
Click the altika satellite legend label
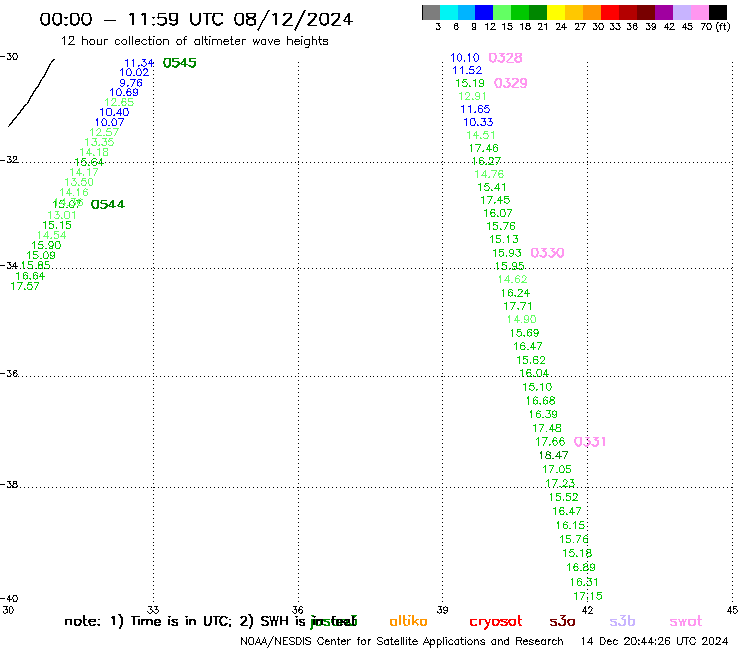click(409, 621)
